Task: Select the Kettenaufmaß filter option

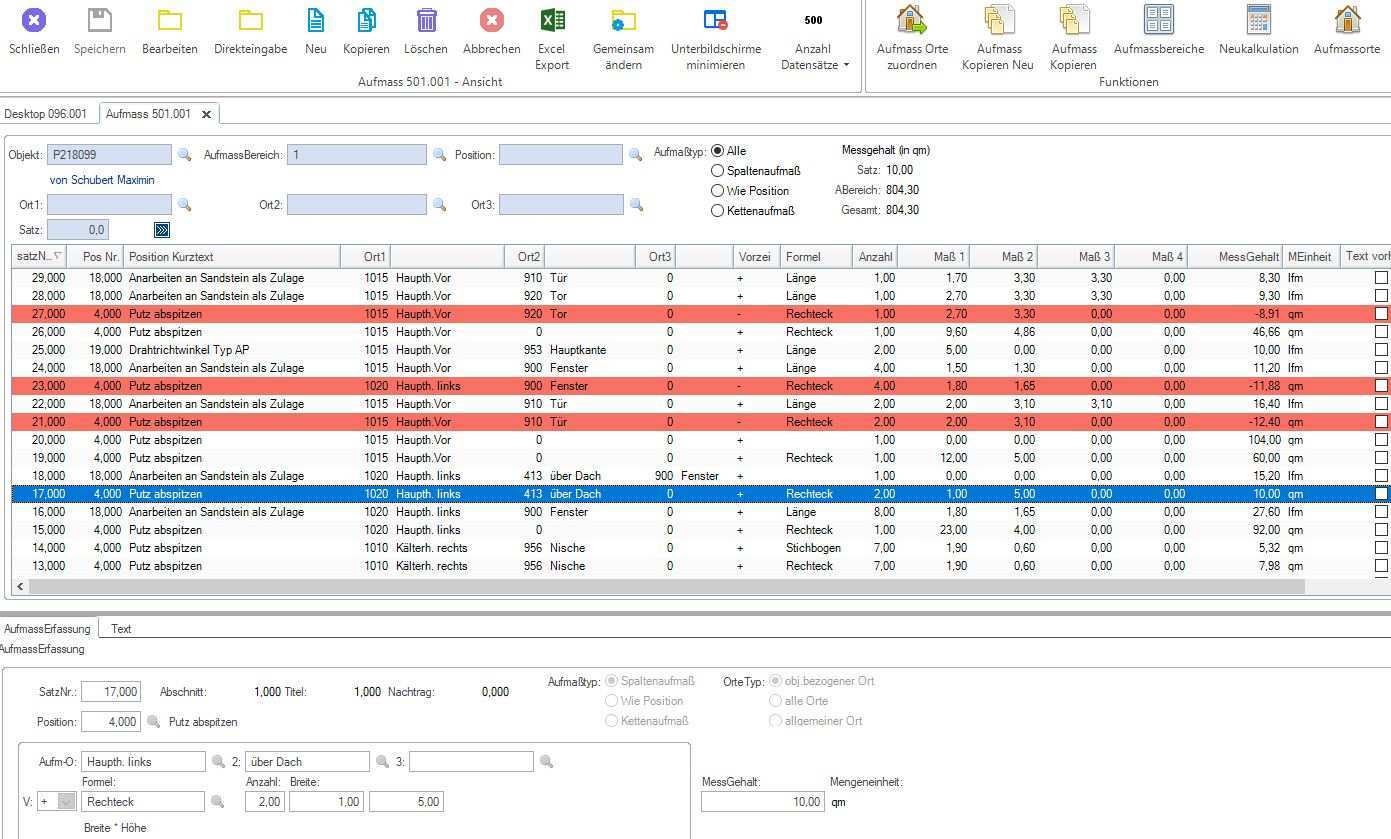Action: point(717,211)
